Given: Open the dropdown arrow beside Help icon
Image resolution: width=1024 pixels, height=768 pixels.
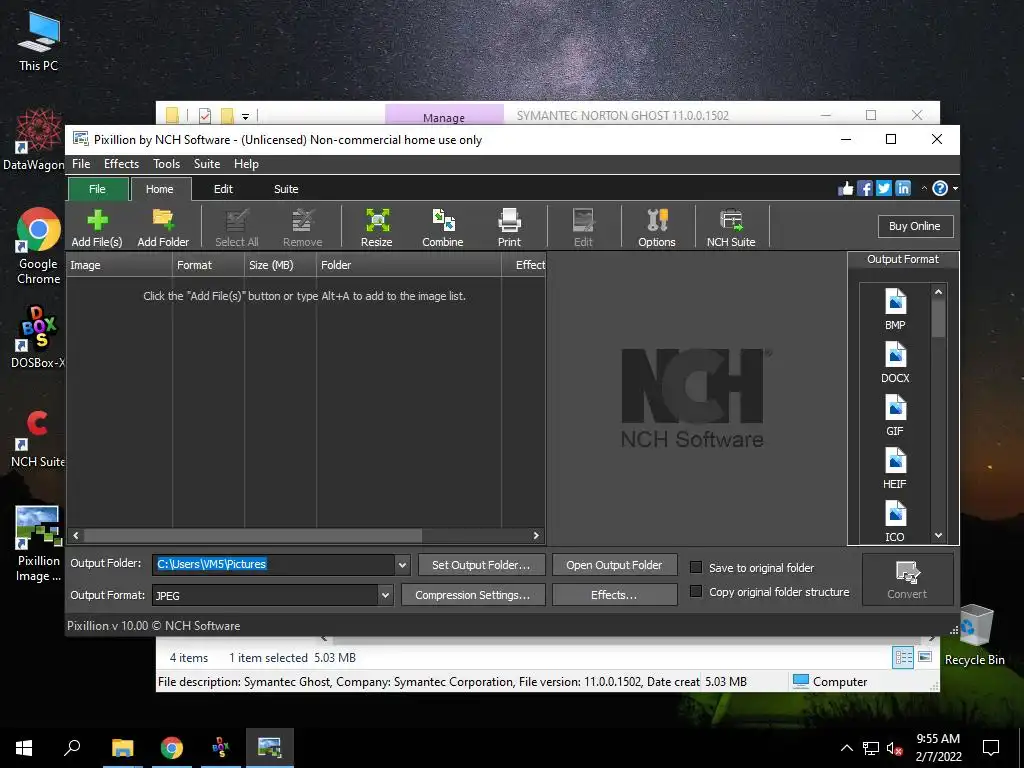Looking at the screenshot, I should [x=955, y=189].
